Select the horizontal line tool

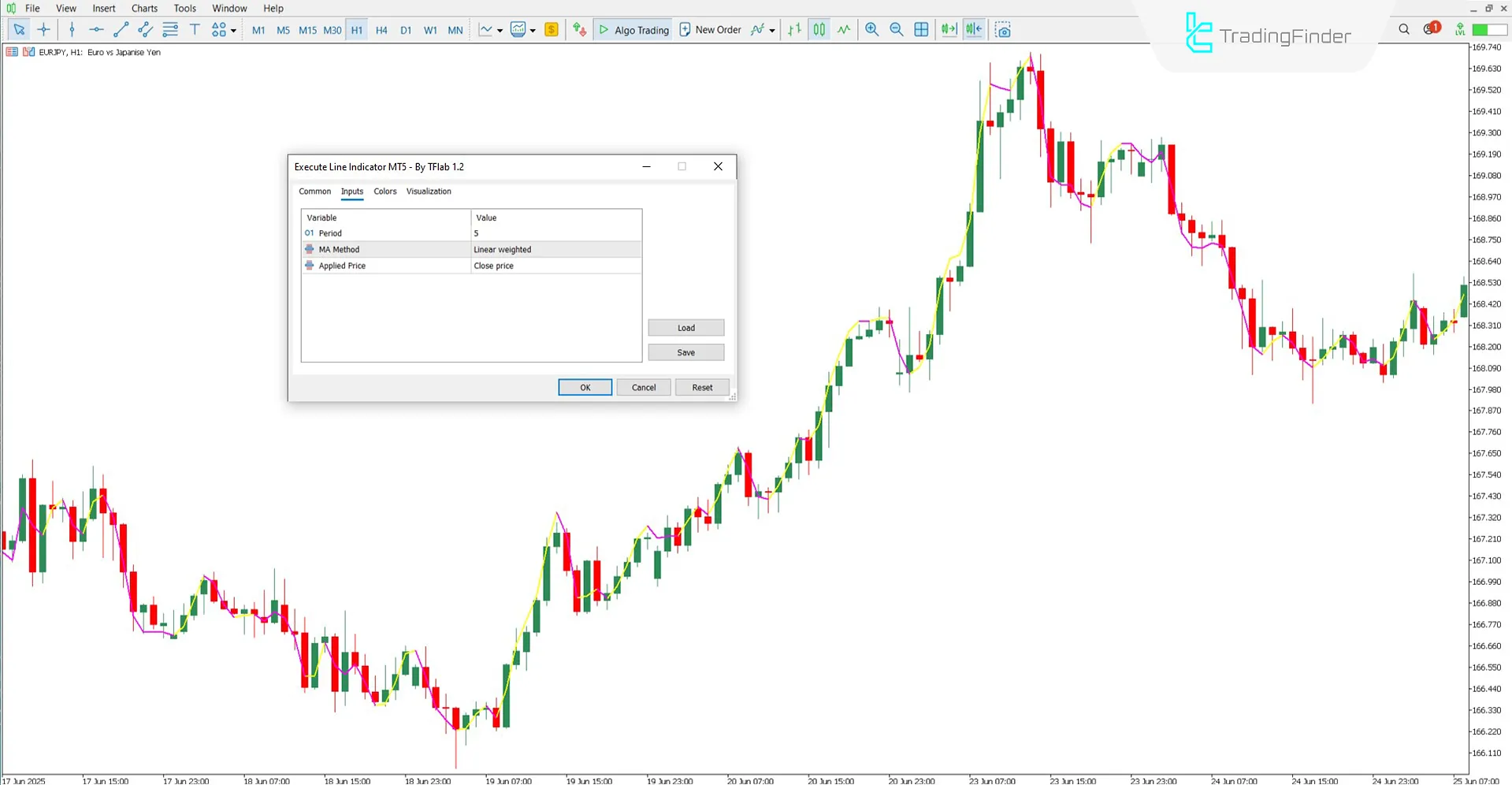[x=96, y=29]
